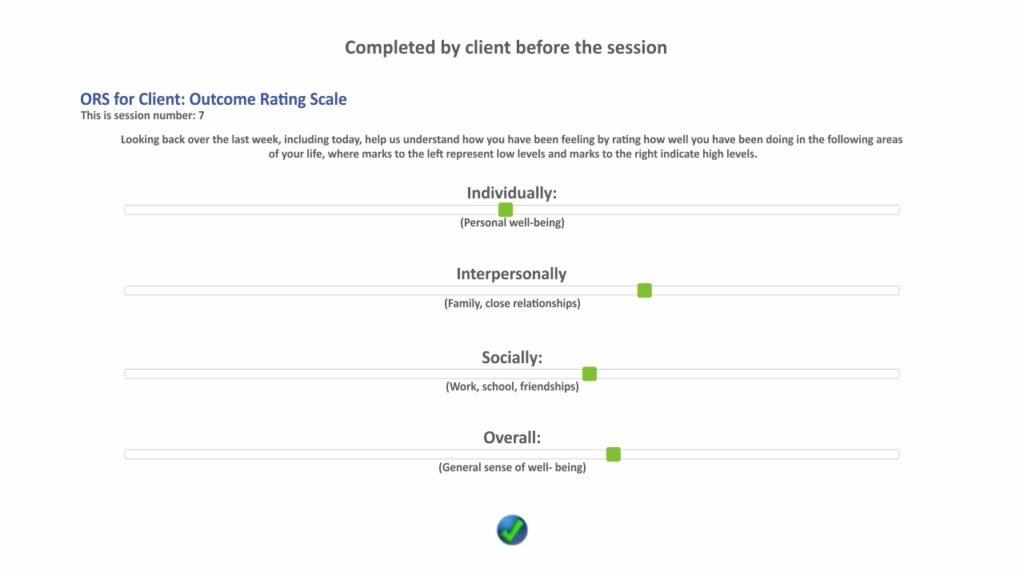
Task: Click the Interpersonally slider track
Action: click(300, 290)
